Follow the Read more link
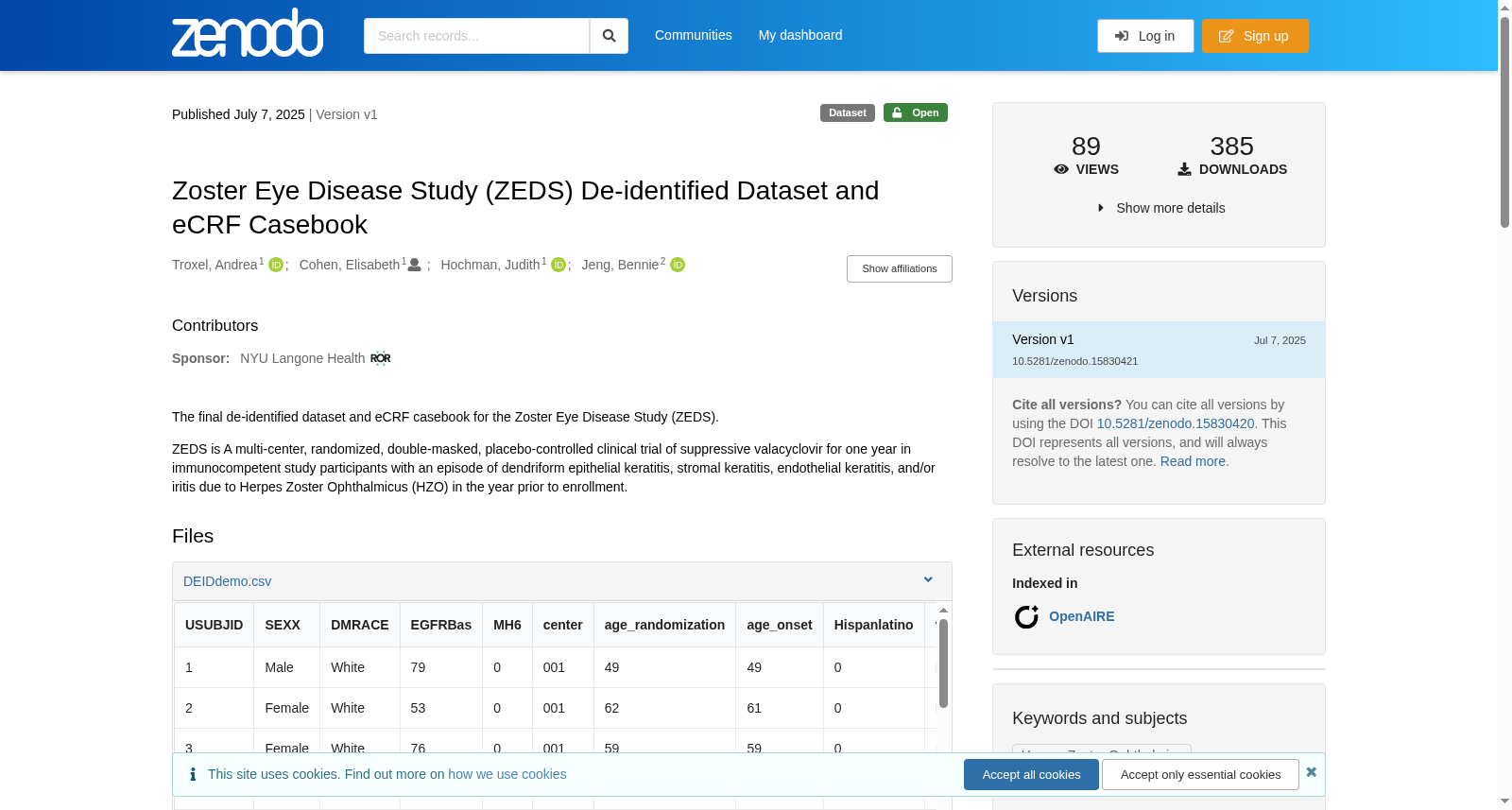Screen dimensions: 1512x810 tap(1194, 461)
